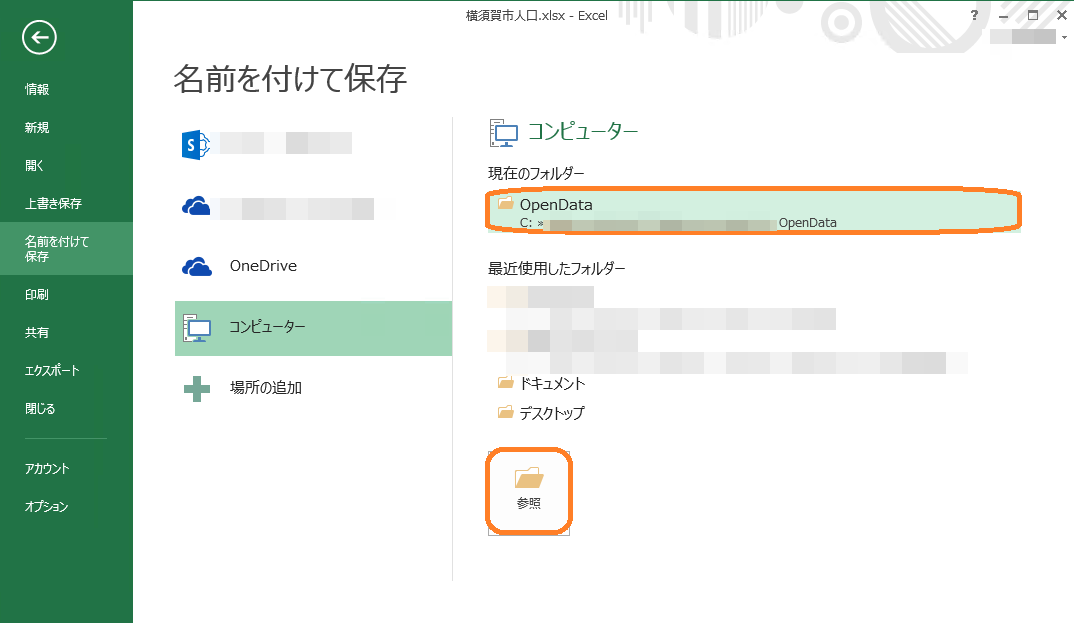Select エクスポート in the sidebar
The width and height of the screenshot is (1074, 623).
coord(52,371)
